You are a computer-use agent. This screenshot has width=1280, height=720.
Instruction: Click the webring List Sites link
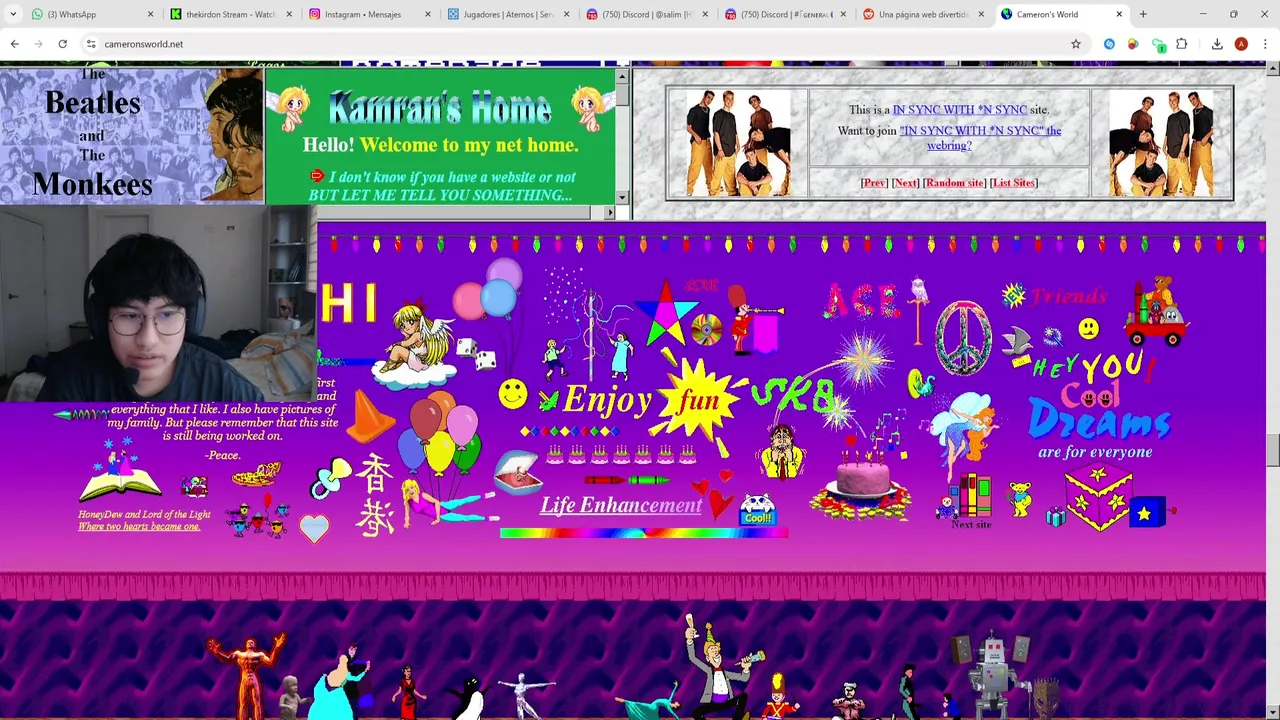pos(1014,183)
